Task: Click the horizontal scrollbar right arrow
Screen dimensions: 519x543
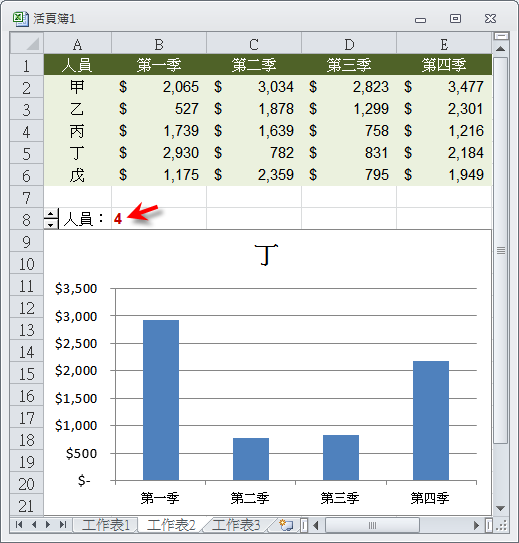Action: [476, 526]
